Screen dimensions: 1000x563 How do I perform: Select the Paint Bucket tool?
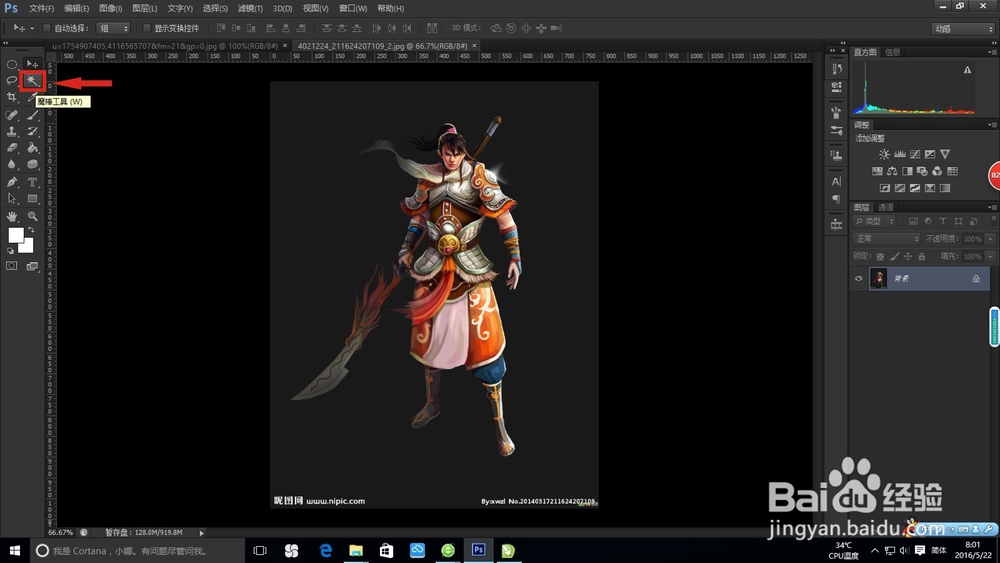click(x=33, y=148)
